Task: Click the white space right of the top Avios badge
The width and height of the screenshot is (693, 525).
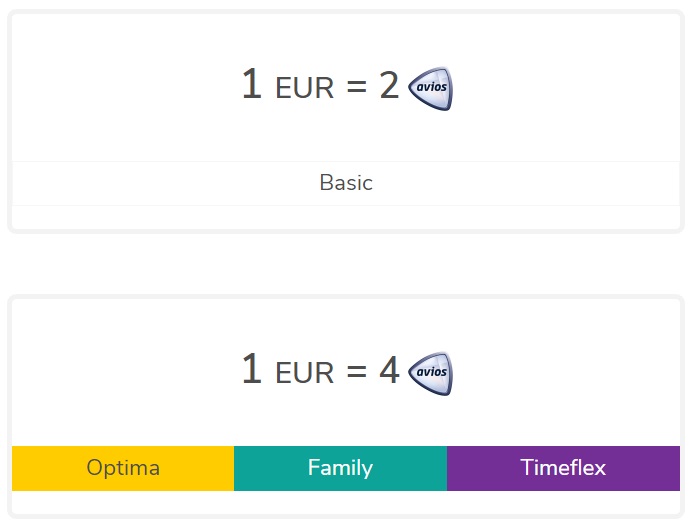Action: (x=560, y=88)
